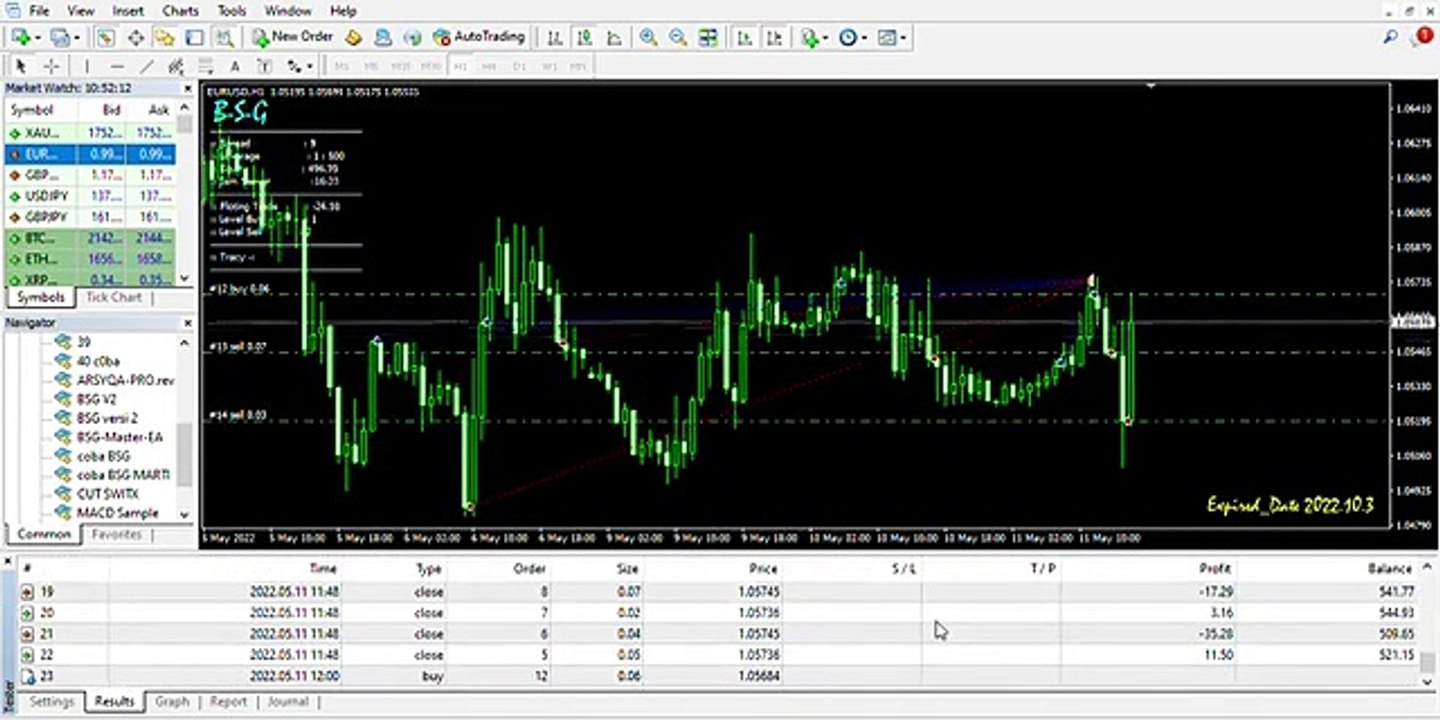1440x720 pixels.
Task: Select the text 'A' drawing tool
Action: point(235,66)
